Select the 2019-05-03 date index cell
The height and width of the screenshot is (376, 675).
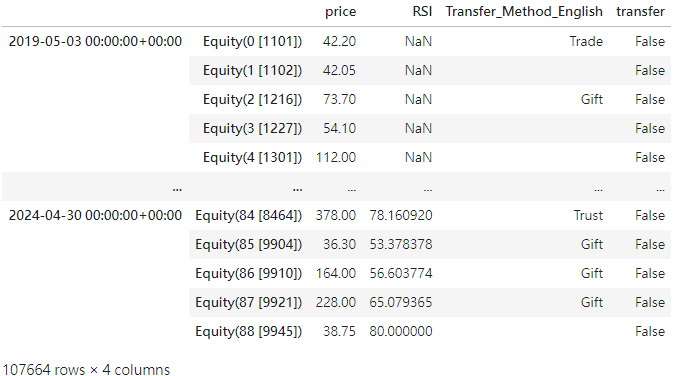point(95,41)
